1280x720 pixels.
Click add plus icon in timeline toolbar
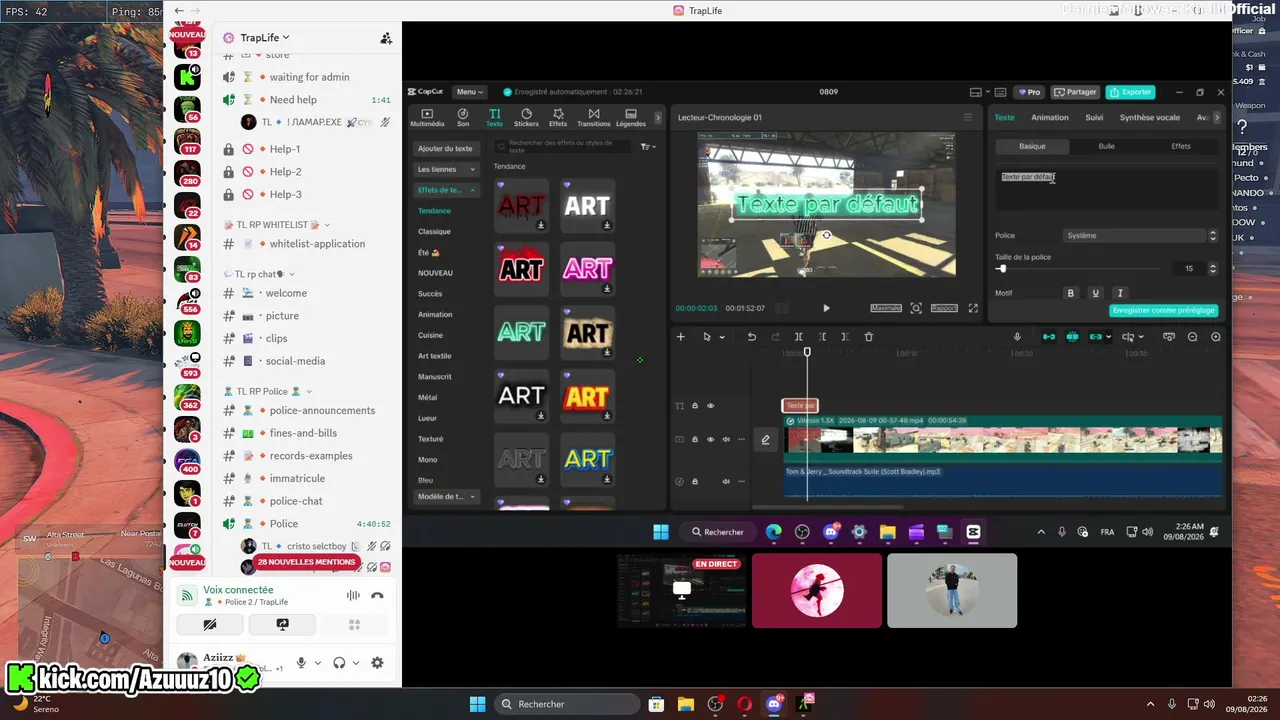coord(681,337)
